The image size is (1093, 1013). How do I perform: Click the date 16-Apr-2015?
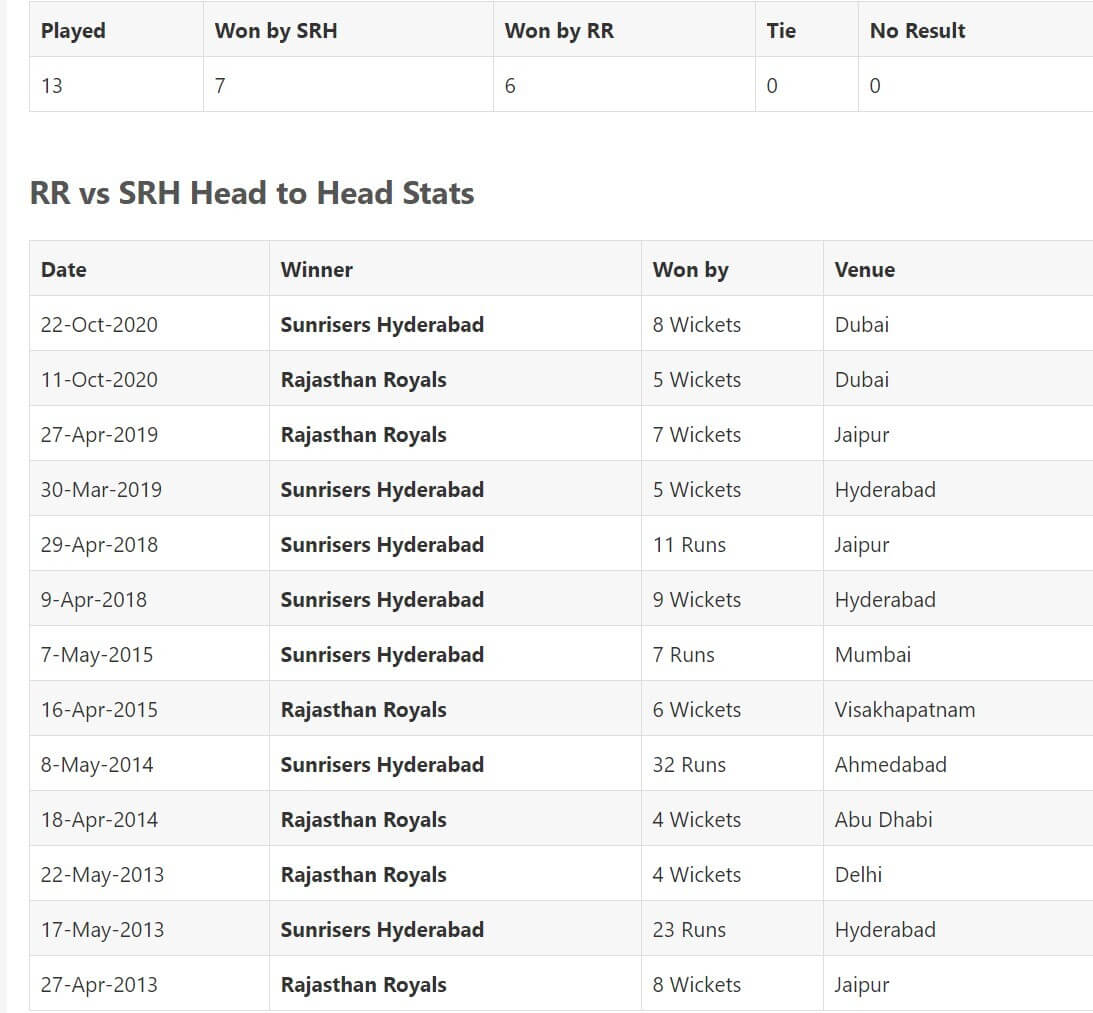[99, 710]
